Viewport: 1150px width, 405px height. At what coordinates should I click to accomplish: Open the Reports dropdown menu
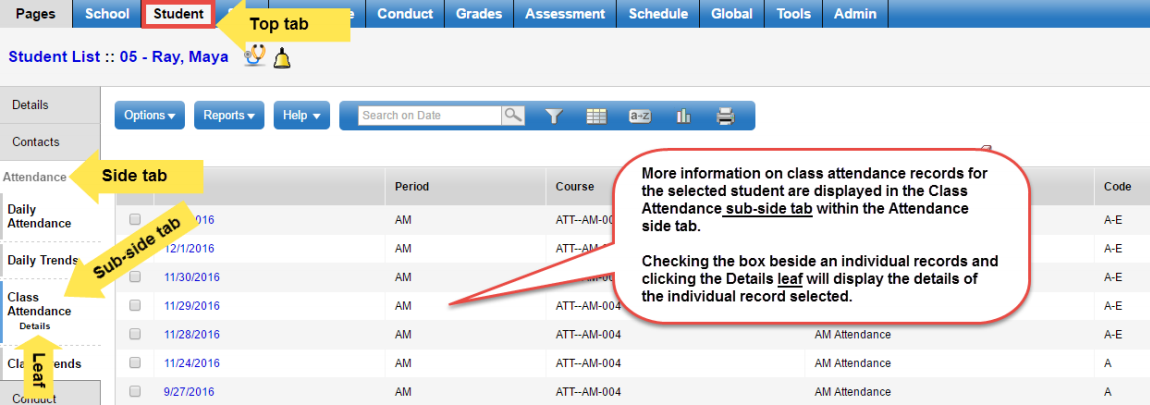(x=229, y=115)
